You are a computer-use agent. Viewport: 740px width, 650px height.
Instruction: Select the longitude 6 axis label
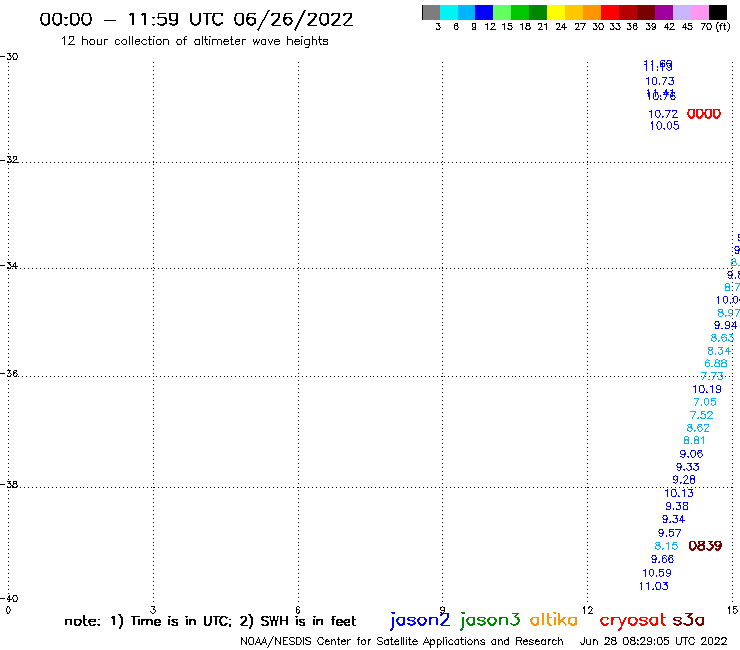coord(298,610)
